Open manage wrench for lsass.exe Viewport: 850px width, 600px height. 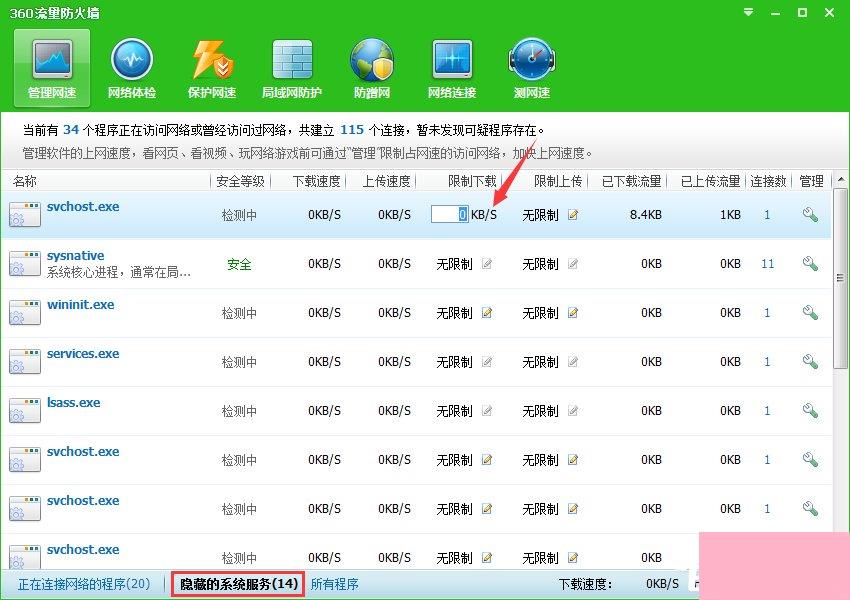[x=810, y=411]
